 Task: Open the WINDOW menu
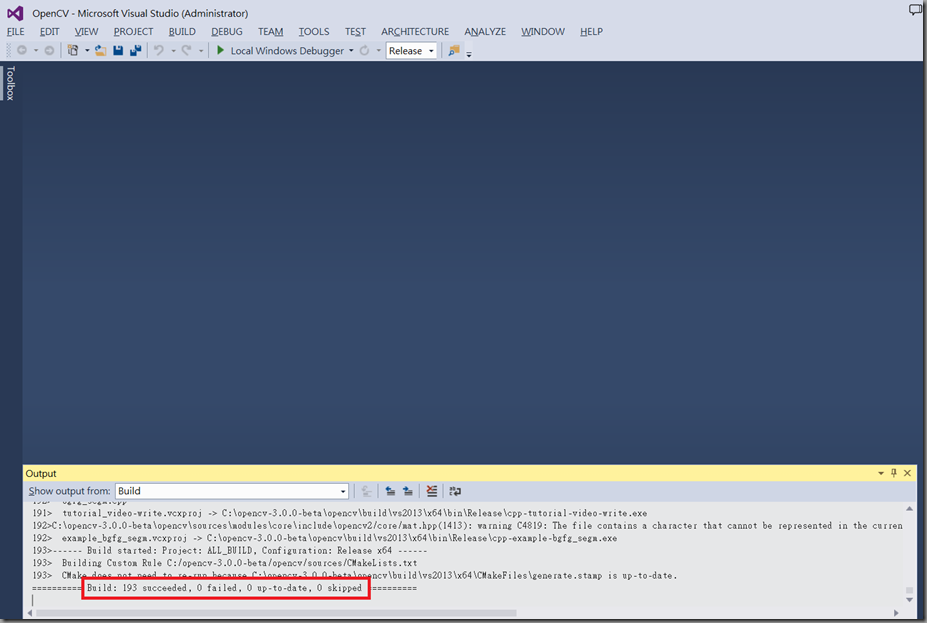click(x=543, y=31)
